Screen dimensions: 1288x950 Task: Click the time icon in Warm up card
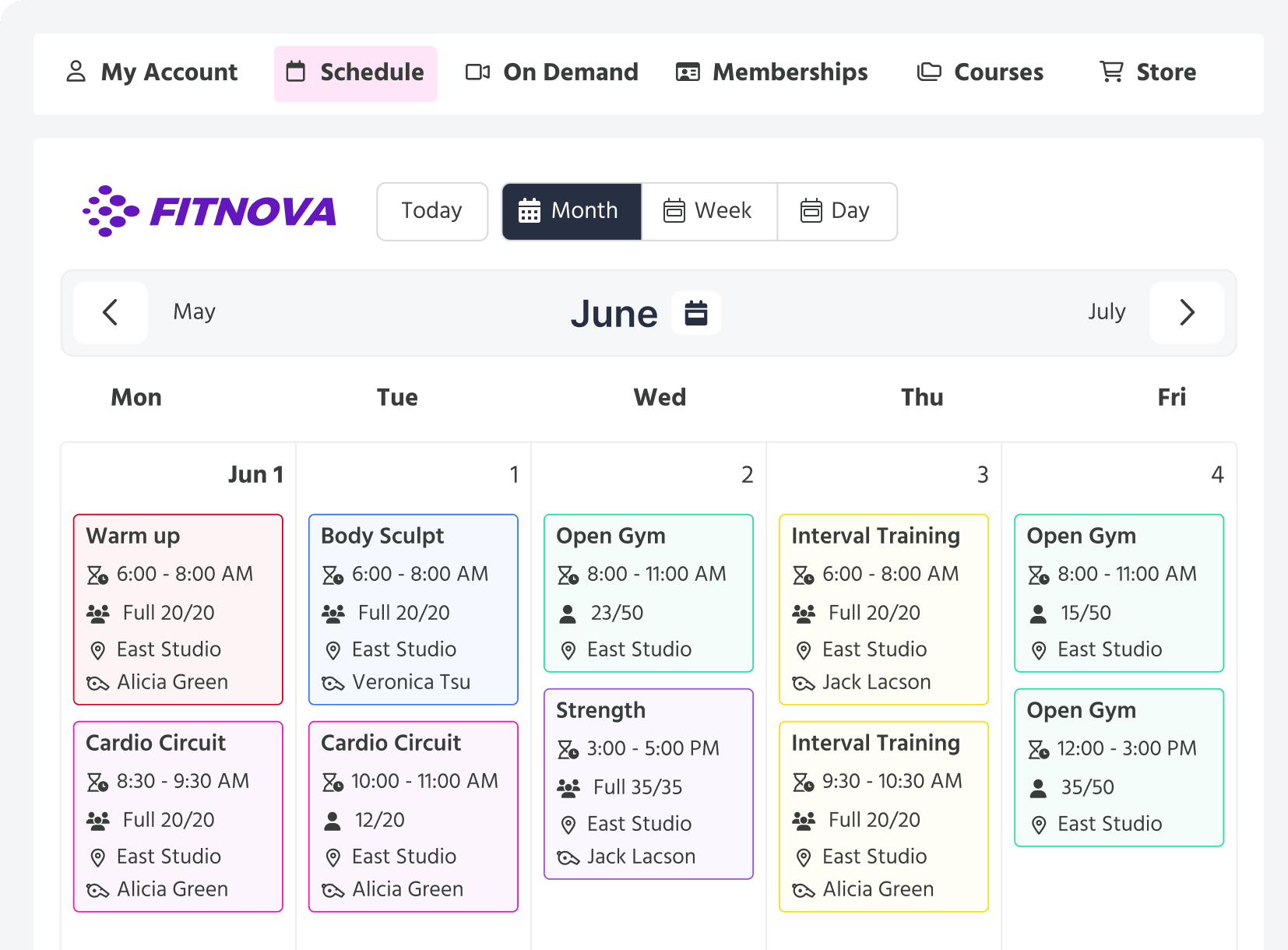(x=97, y=575)
